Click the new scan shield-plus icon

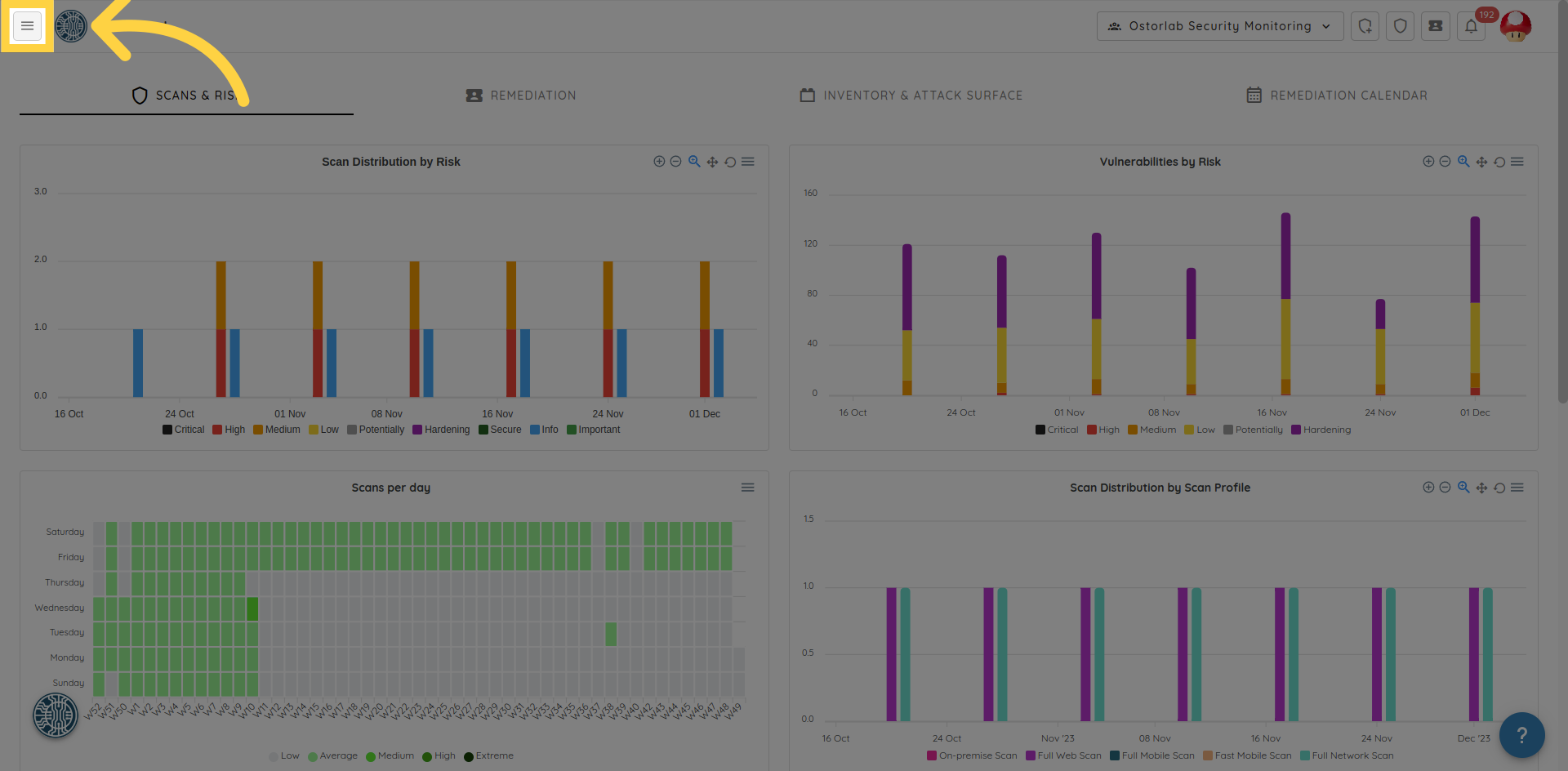pyautogui.click(x=1365, y=26)
